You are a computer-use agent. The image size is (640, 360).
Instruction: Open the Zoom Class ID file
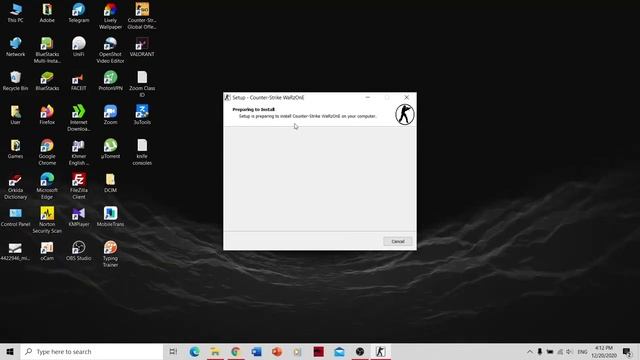(x=142, y=84)
